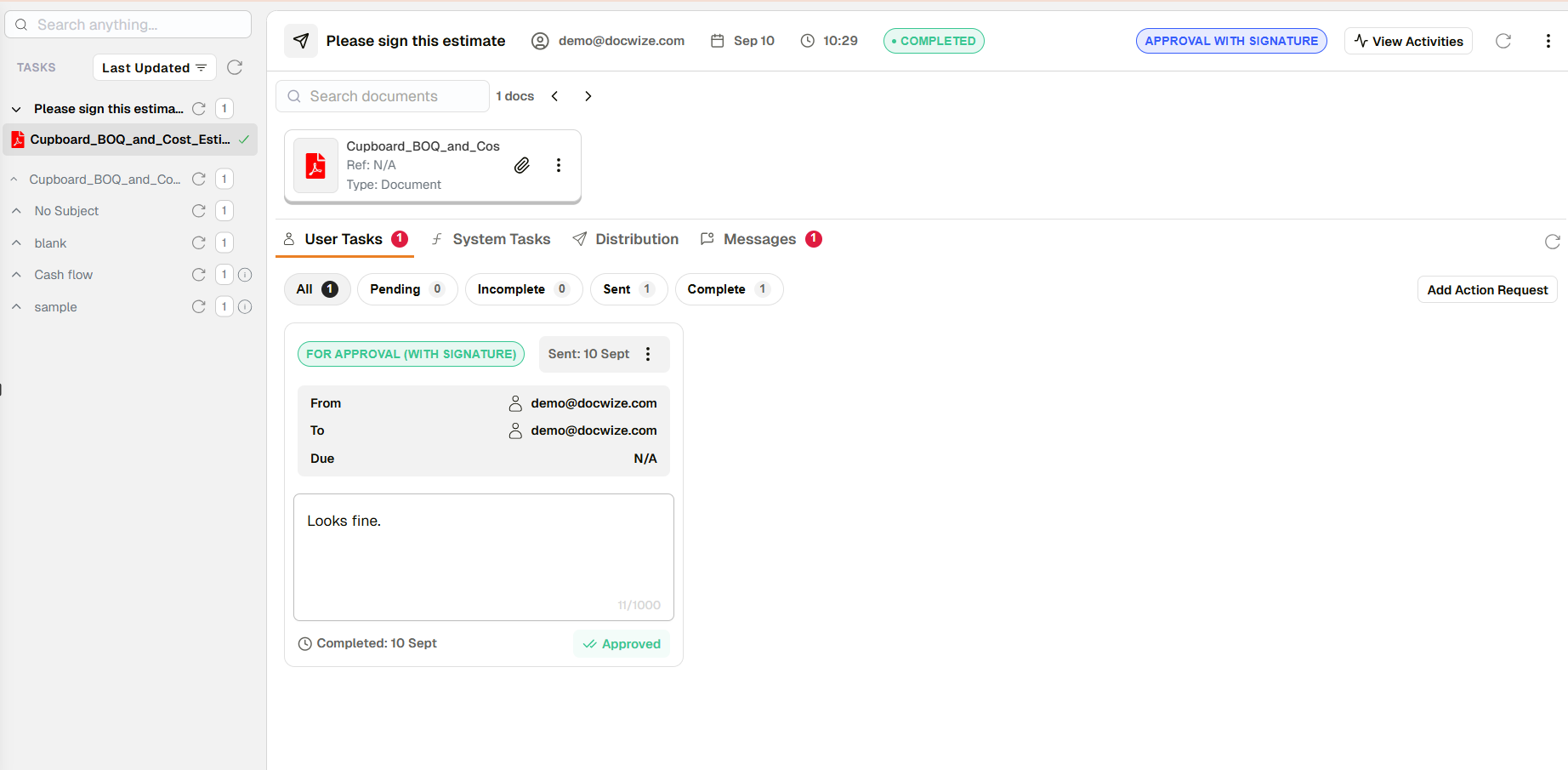Image resolution: width=1568 pixels, height=770 pixels.
Task: Refresh the Cash flow task row
Action: (198, 274)
